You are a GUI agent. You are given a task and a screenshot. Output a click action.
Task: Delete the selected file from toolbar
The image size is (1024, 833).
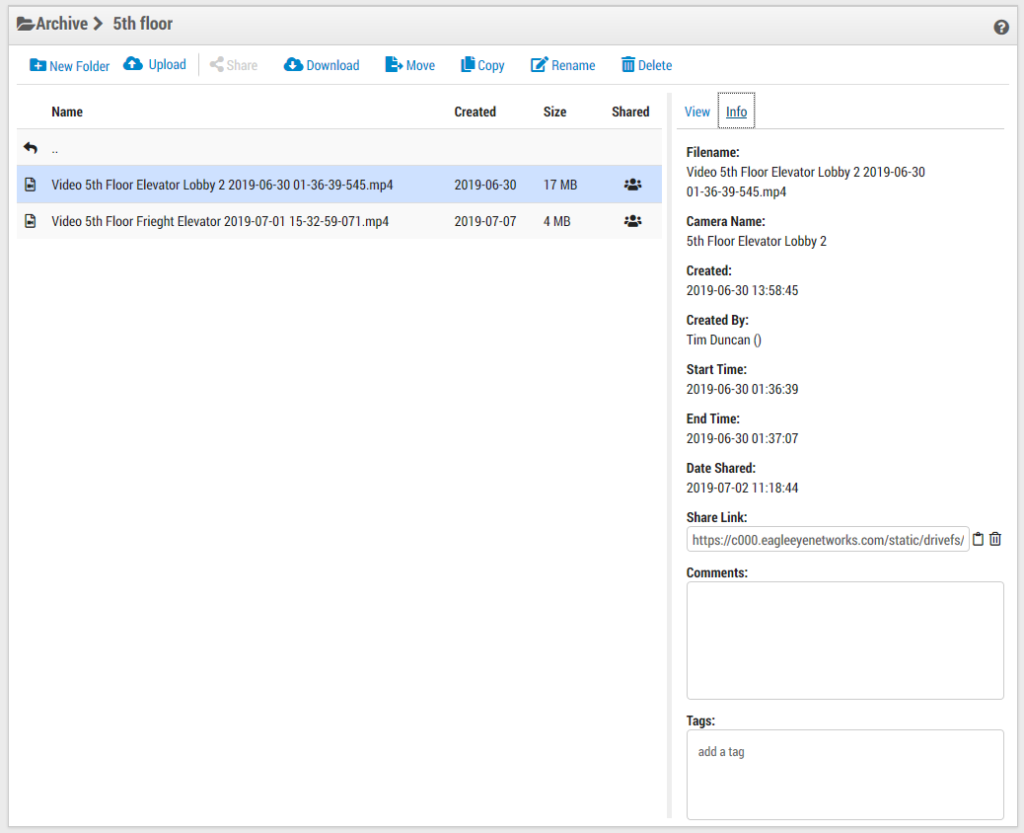click(x=646, y=65)
